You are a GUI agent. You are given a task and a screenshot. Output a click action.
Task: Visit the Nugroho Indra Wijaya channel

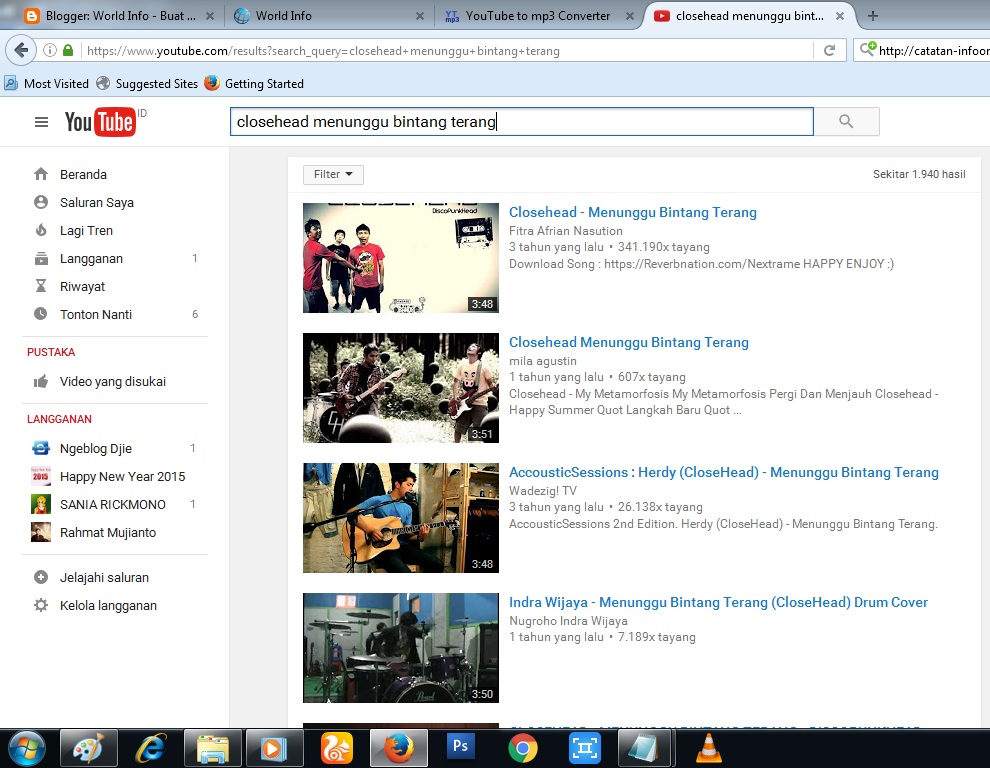click(568, 621)
